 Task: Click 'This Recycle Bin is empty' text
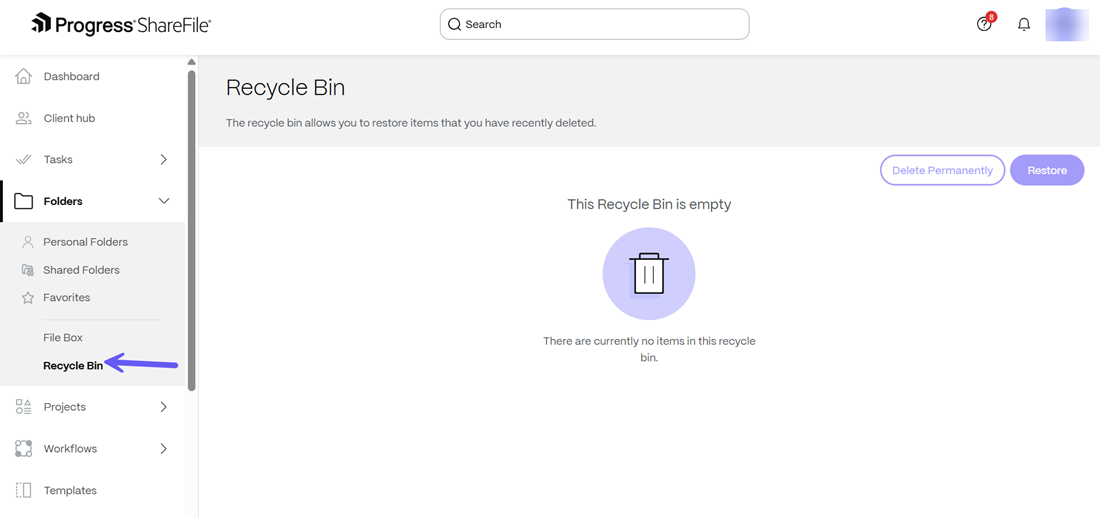[x=649, y=204]
